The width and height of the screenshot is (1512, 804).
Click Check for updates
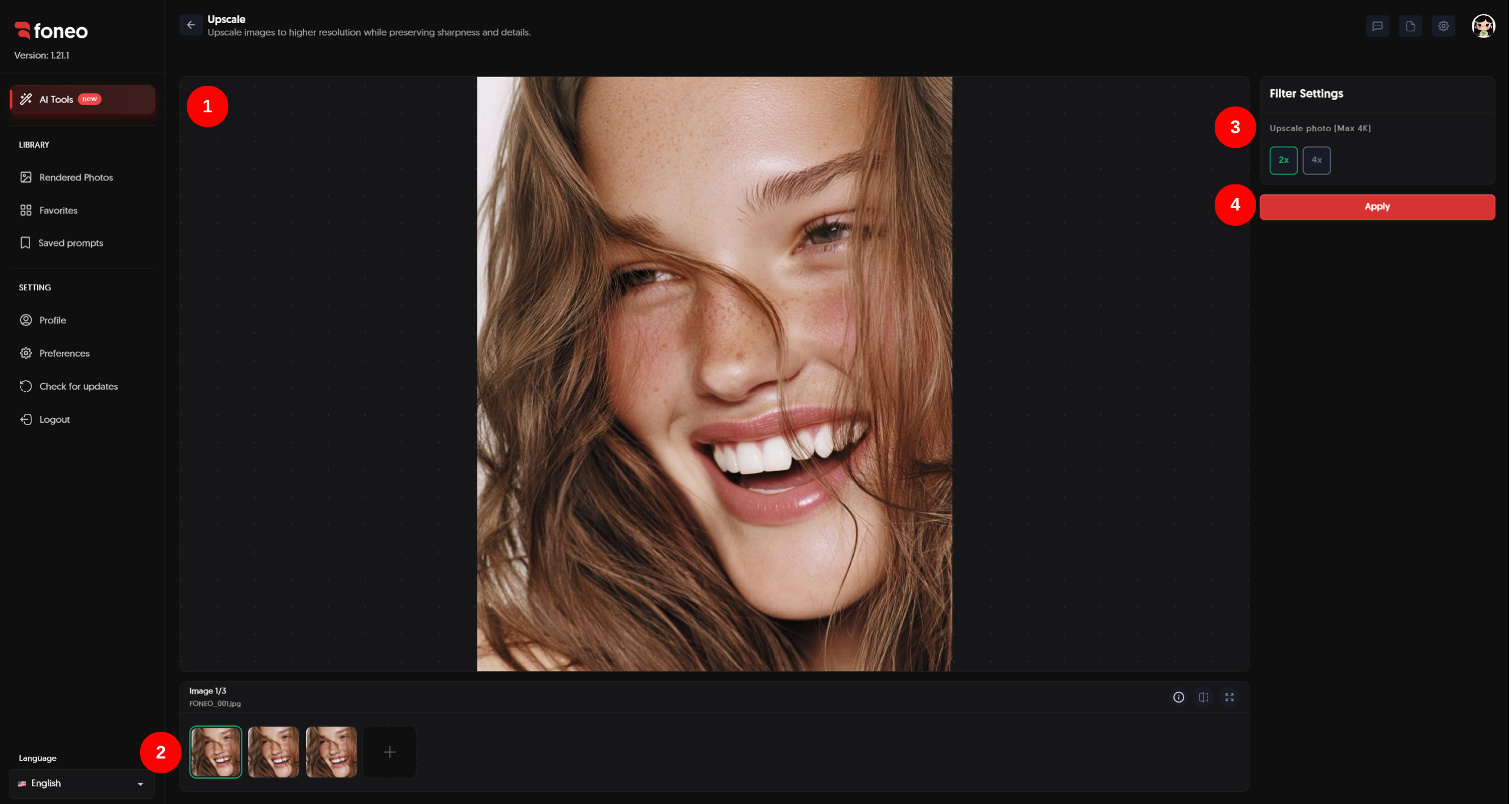(x=82, y=387)
